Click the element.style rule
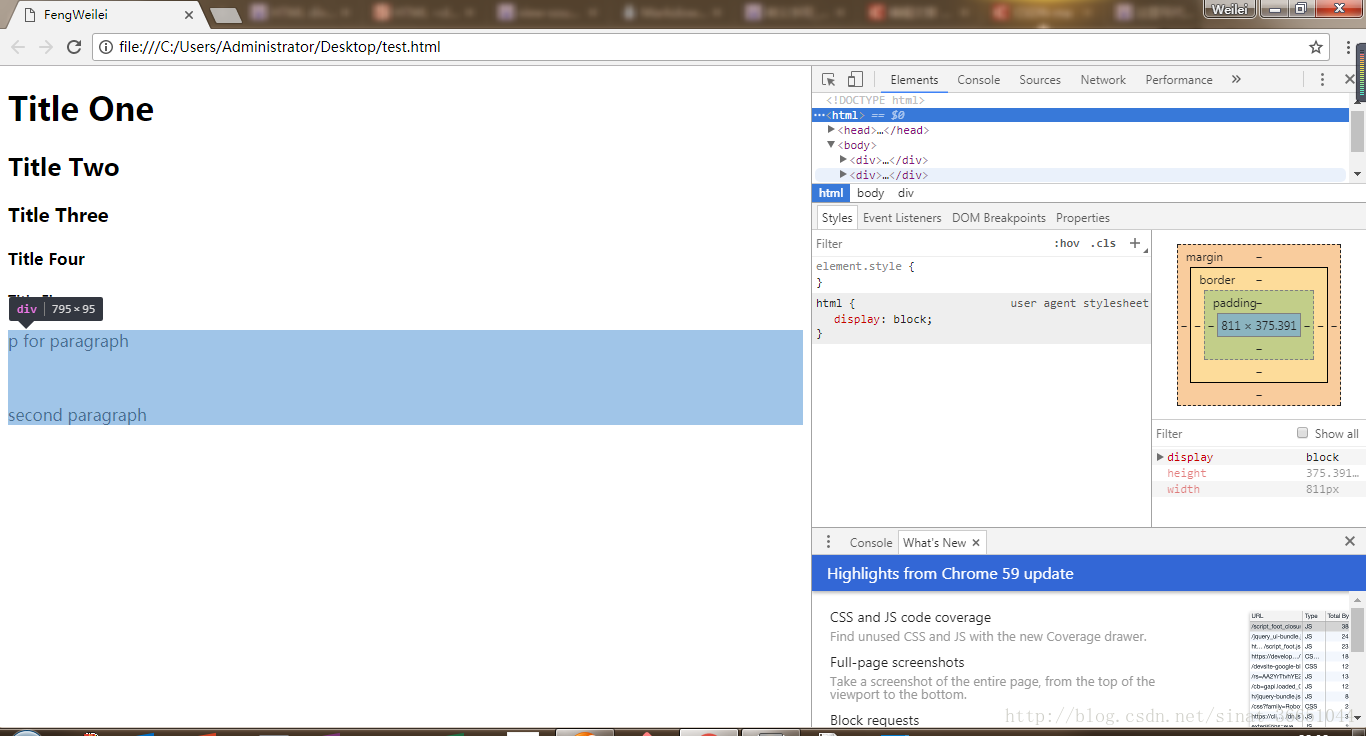The image size is (1366, 736). 865,266
